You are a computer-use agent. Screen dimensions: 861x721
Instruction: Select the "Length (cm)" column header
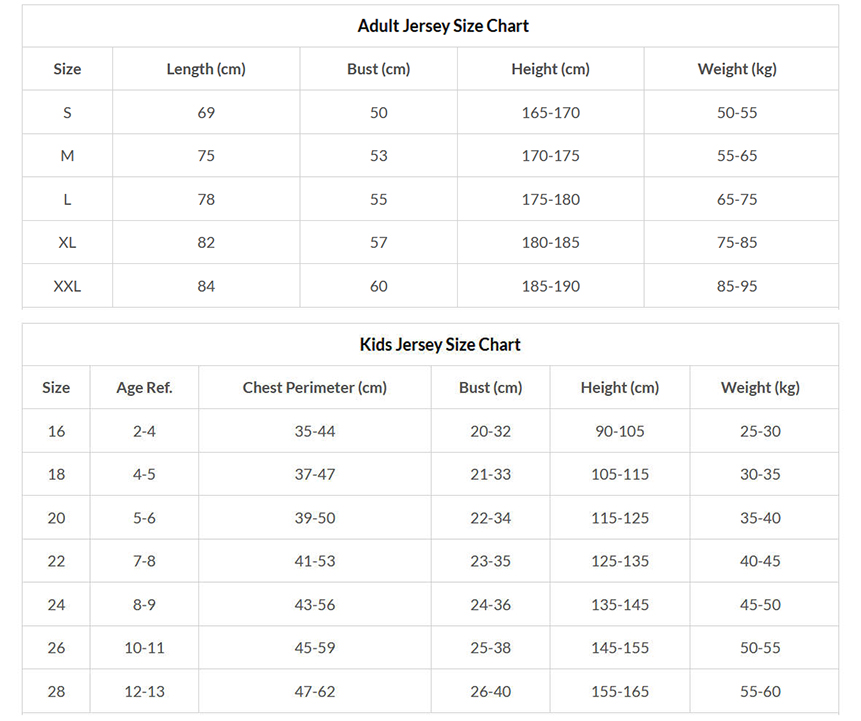click(206, 69)
